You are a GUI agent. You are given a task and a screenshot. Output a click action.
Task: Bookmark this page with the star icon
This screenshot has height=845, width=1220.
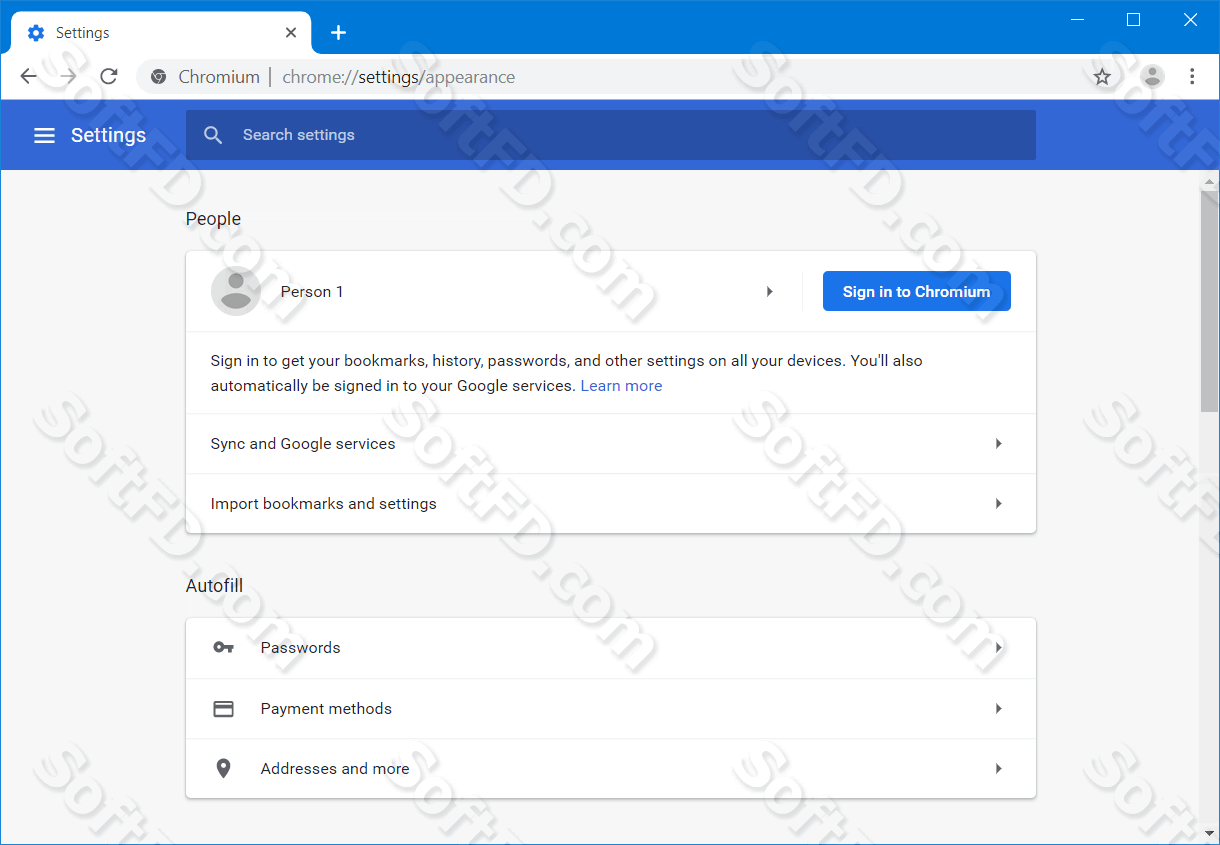1102,77
